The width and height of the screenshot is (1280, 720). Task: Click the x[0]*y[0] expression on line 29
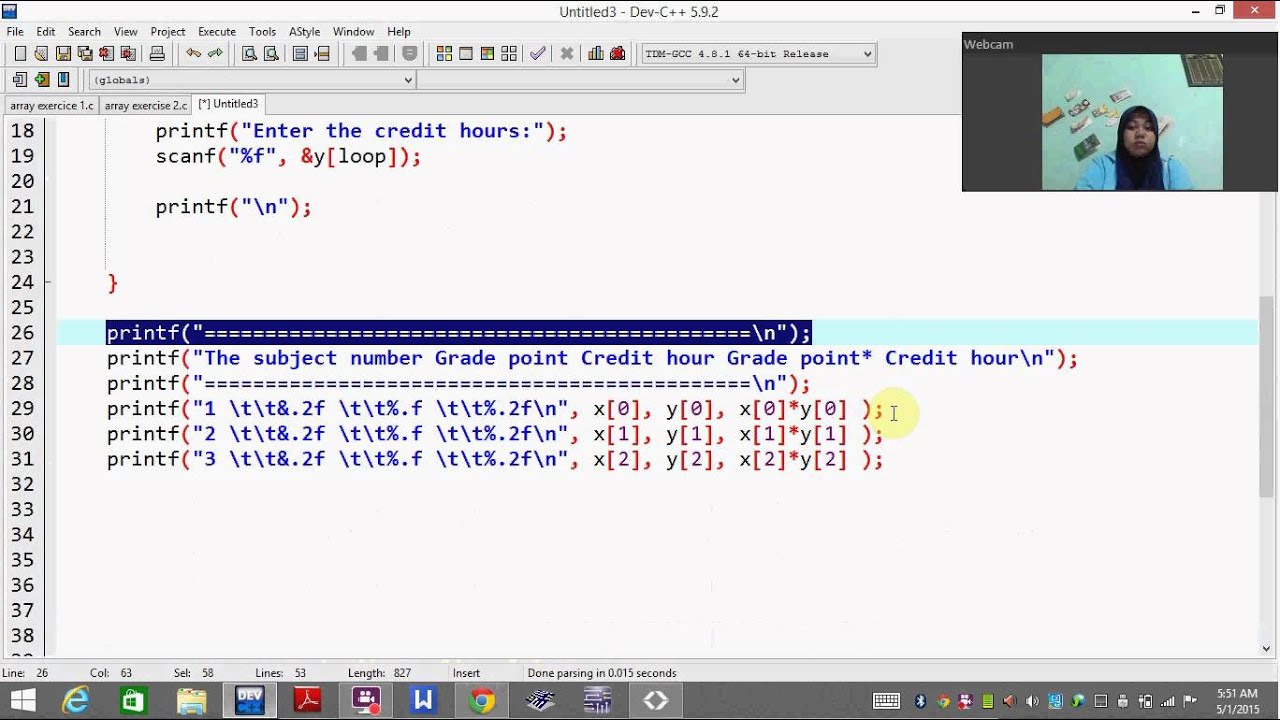pyautogui.click(x=793, y=409)
